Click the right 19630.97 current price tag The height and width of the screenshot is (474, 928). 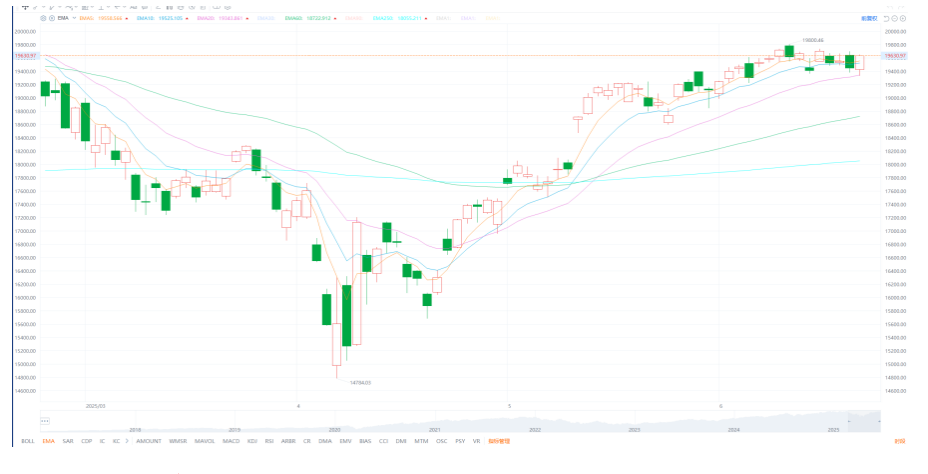tap(894, 56)
